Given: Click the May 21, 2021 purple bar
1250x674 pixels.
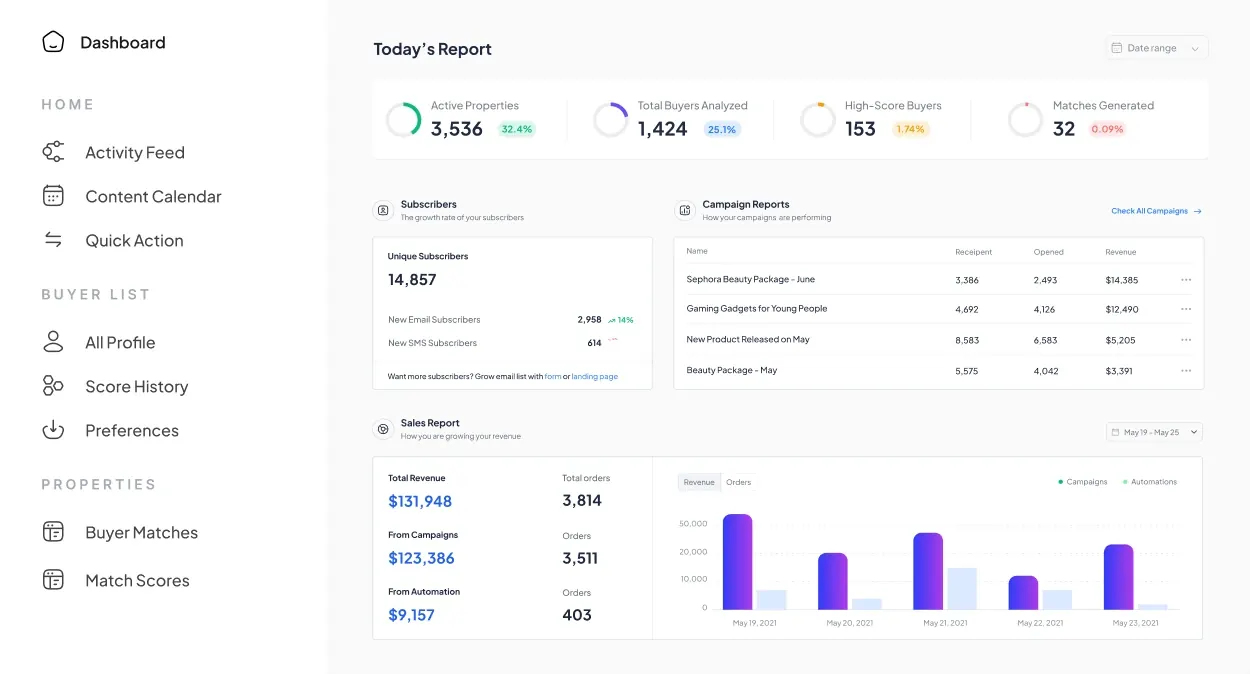Looking at the screenshot, I should [928, 571].
